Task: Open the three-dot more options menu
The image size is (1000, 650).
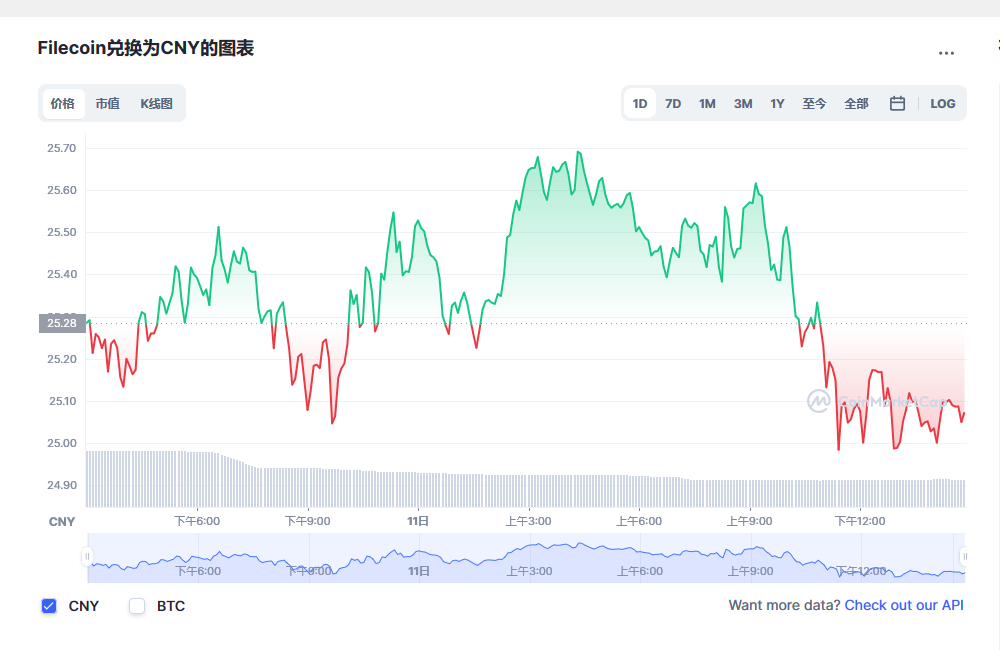Action: [x=946, y=54]
